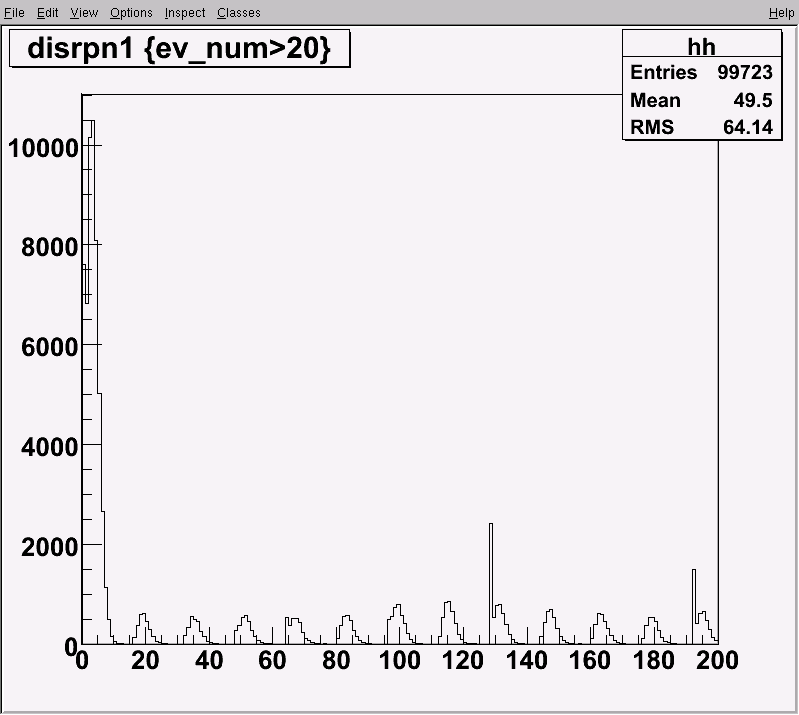Click the x-axis label 180
Viewport: 799px width, 715px height.
pyautogui.click(x=653, y=660)
